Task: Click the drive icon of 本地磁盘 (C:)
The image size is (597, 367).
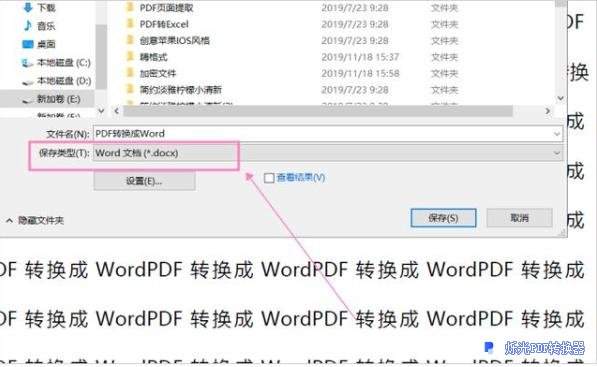Action: [x=27, y=63]
